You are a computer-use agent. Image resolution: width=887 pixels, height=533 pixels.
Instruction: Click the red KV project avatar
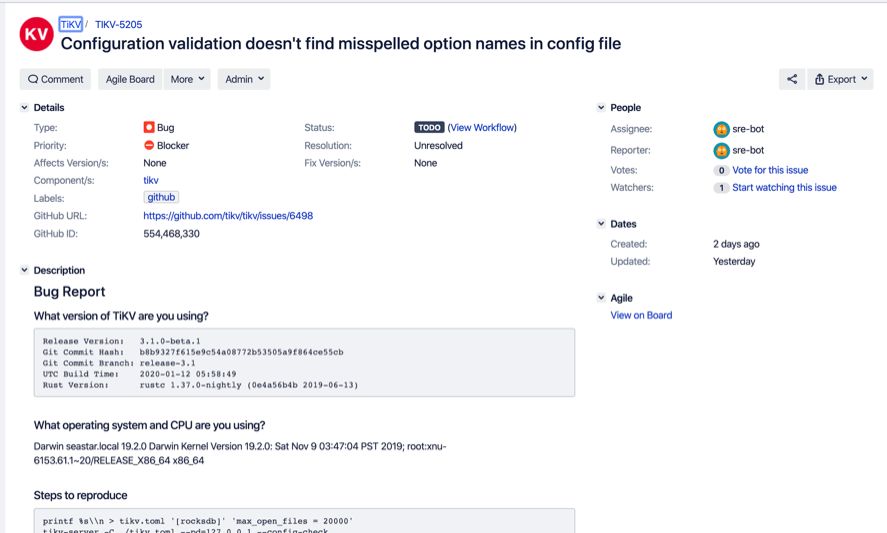[x=37, y=35]
